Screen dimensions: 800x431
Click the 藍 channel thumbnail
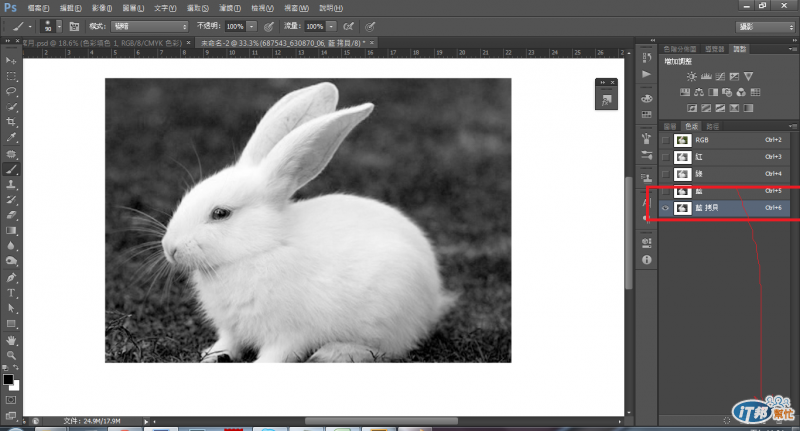click(x=684, y=190)
